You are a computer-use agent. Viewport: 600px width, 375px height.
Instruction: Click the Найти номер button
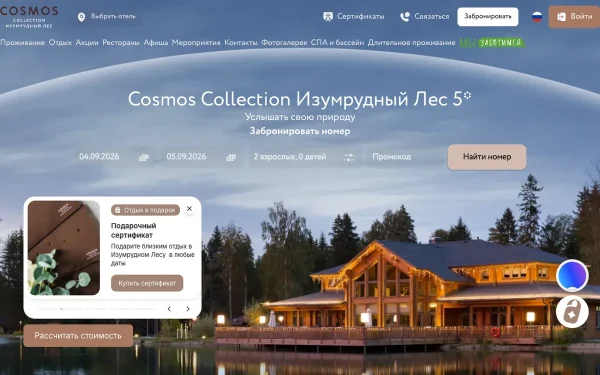click(487, 157)
